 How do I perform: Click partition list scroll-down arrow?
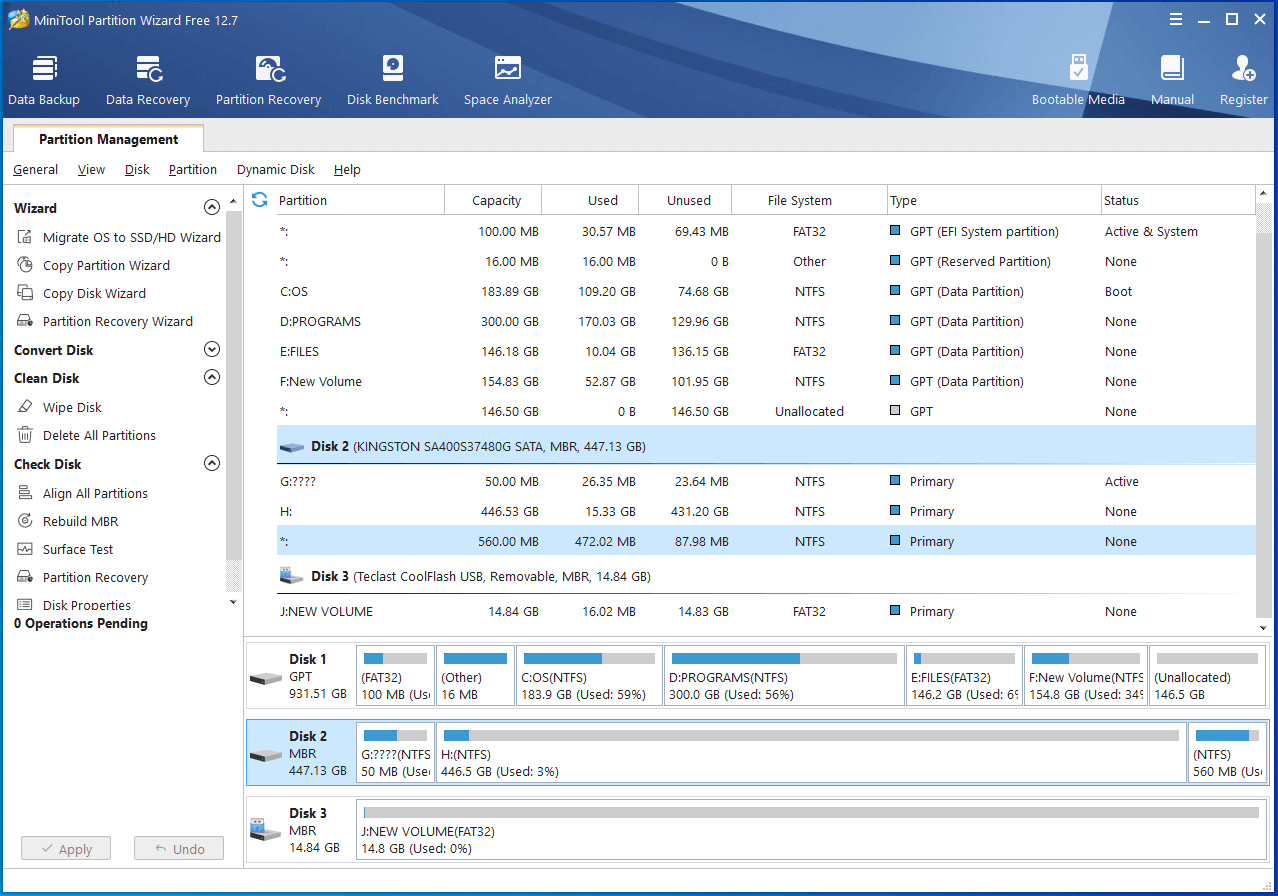[x=1264, y=627]
